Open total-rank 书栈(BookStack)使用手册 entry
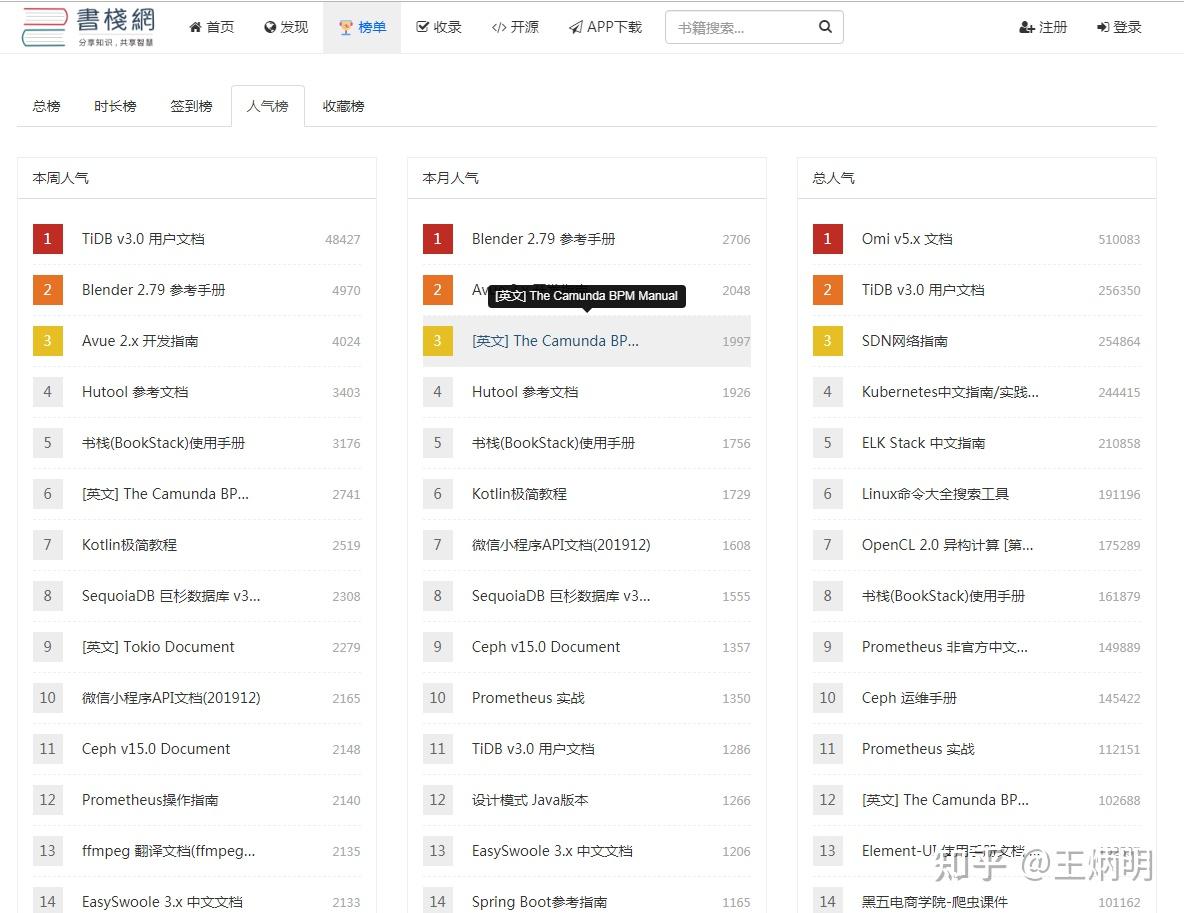This screenshot has height=913, width=1184. (x=943, y=596)
